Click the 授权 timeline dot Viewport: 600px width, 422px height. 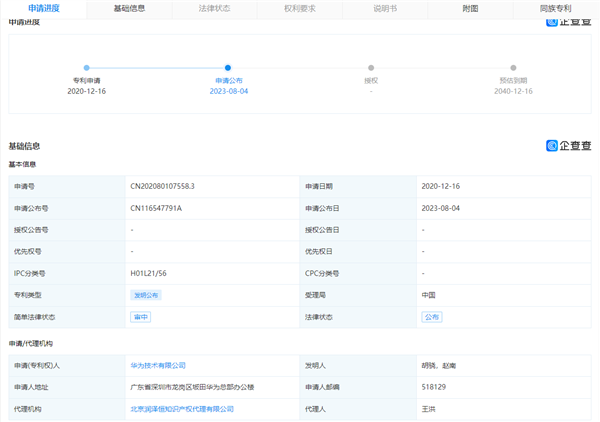[371, 68]
